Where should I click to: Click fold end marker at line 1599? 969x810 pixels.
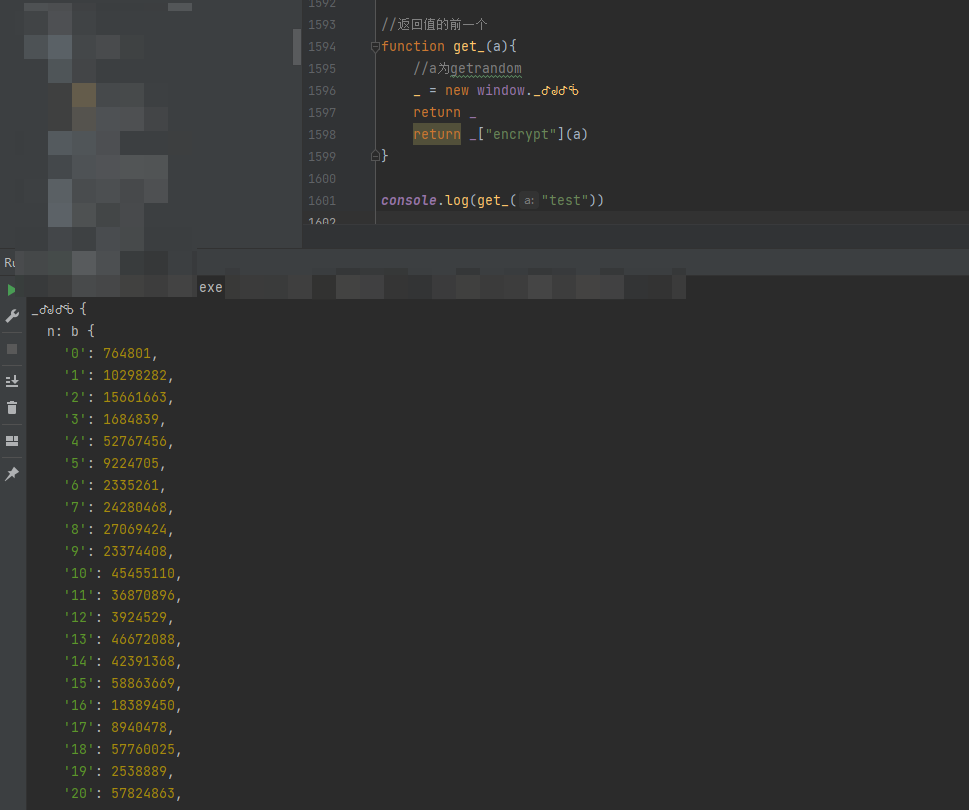point(375,156)
